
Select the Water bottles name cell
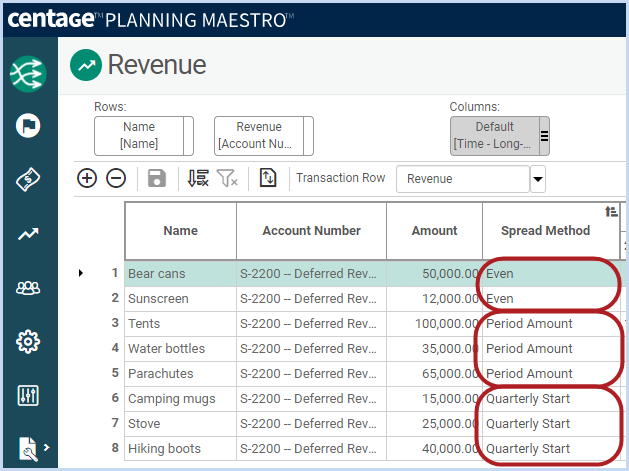(x=181, y=349)
